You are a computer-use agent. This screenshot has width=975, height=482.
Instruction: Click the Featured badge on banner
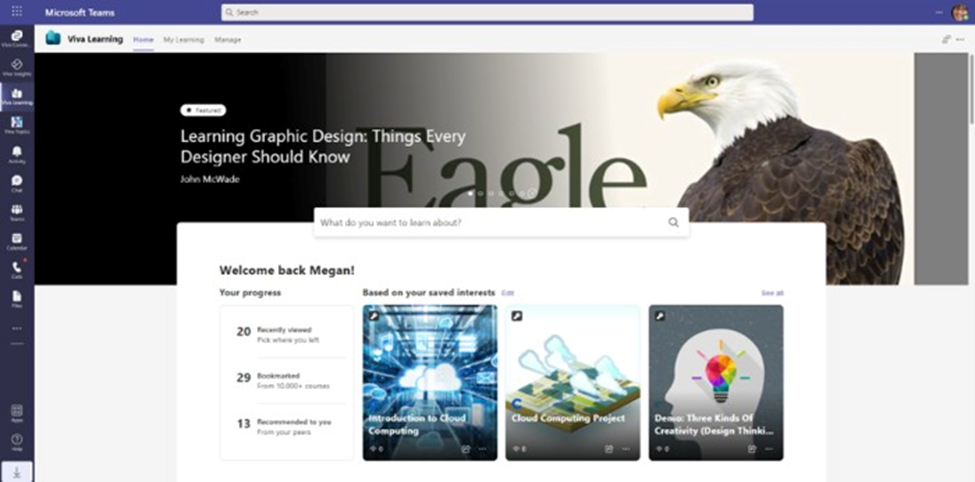point(203,110)
